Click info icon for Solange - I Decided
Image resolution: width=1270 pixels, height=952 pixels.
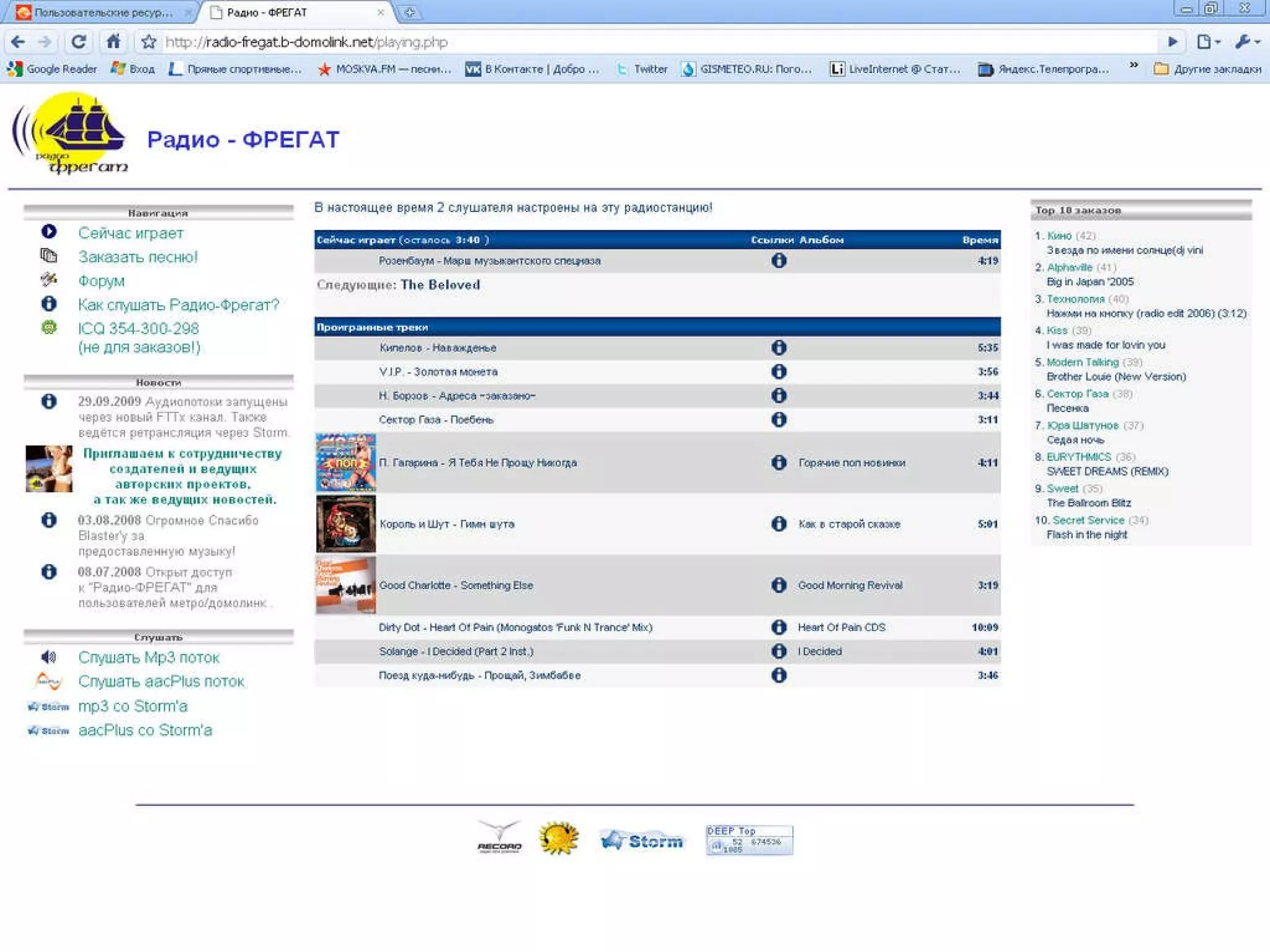(x=779, y=651)
